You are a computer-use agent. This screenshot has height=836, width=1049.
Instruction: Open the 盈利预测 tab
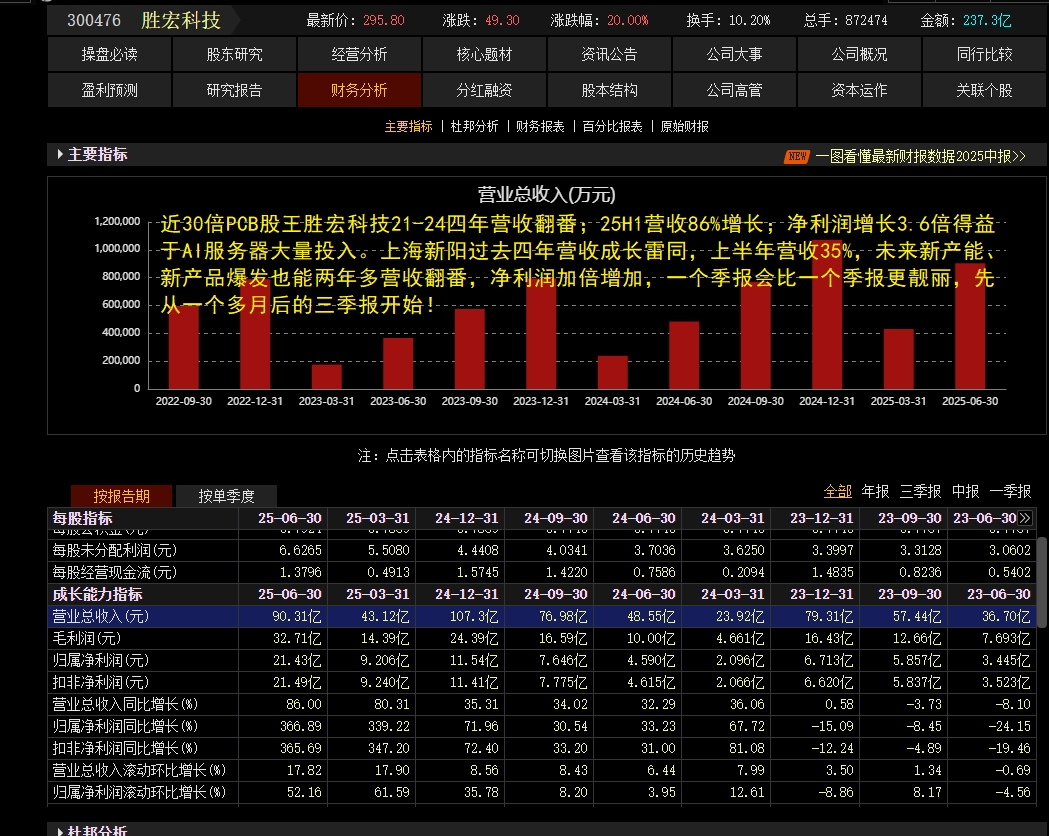coord(109,90)
